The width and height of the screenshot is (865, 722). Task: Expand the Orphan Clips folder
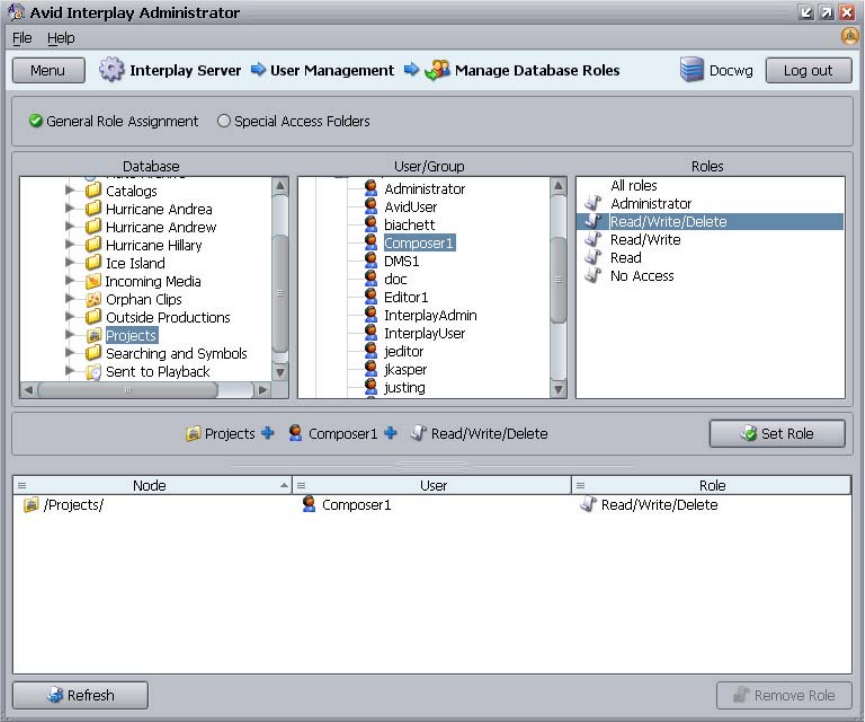[x=70, y=299]
